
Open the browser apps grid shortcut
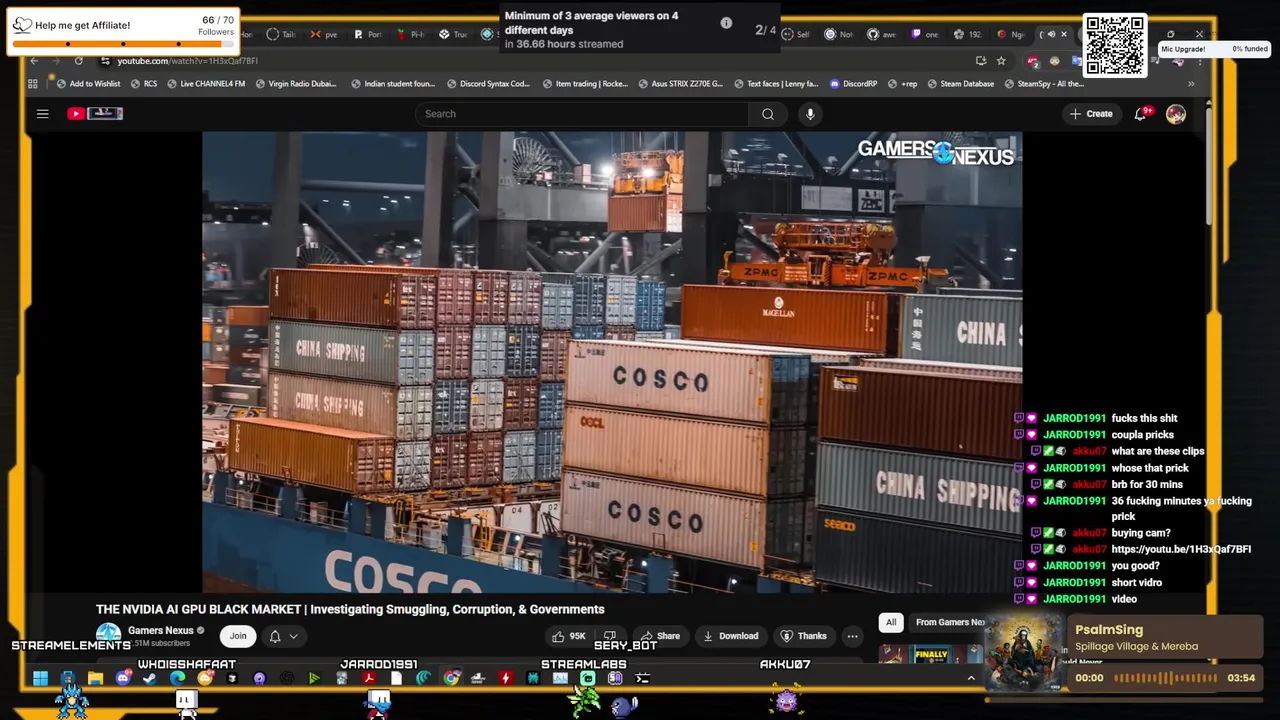point(33,84)
